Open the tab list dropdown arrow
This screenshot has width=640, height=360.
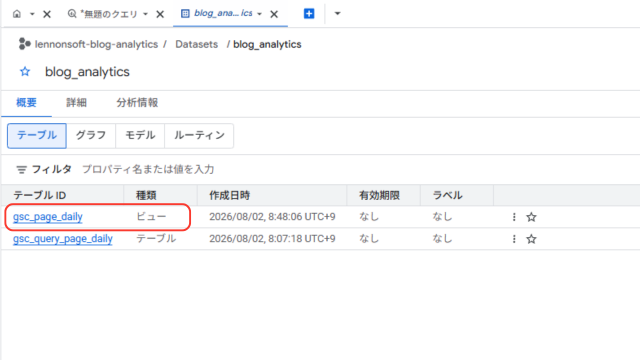337,13
